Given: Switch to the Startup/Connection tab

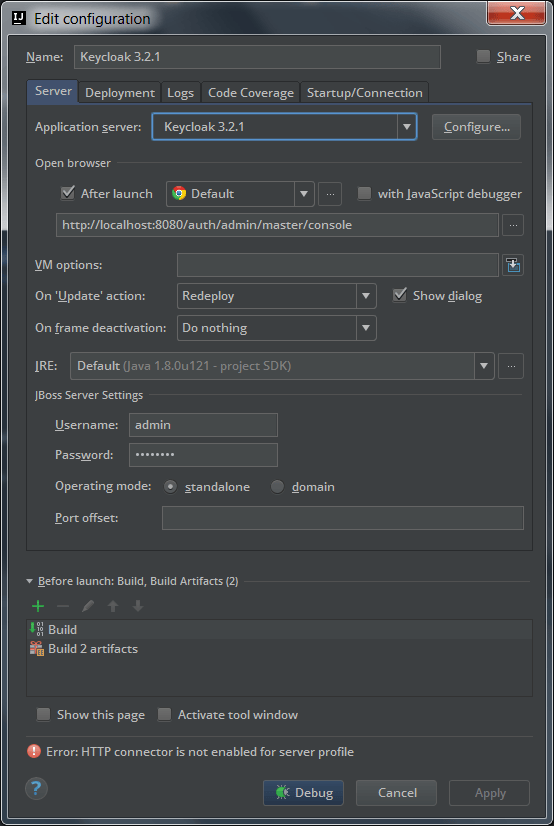Looking at the screenshot, I should (364, 93).
